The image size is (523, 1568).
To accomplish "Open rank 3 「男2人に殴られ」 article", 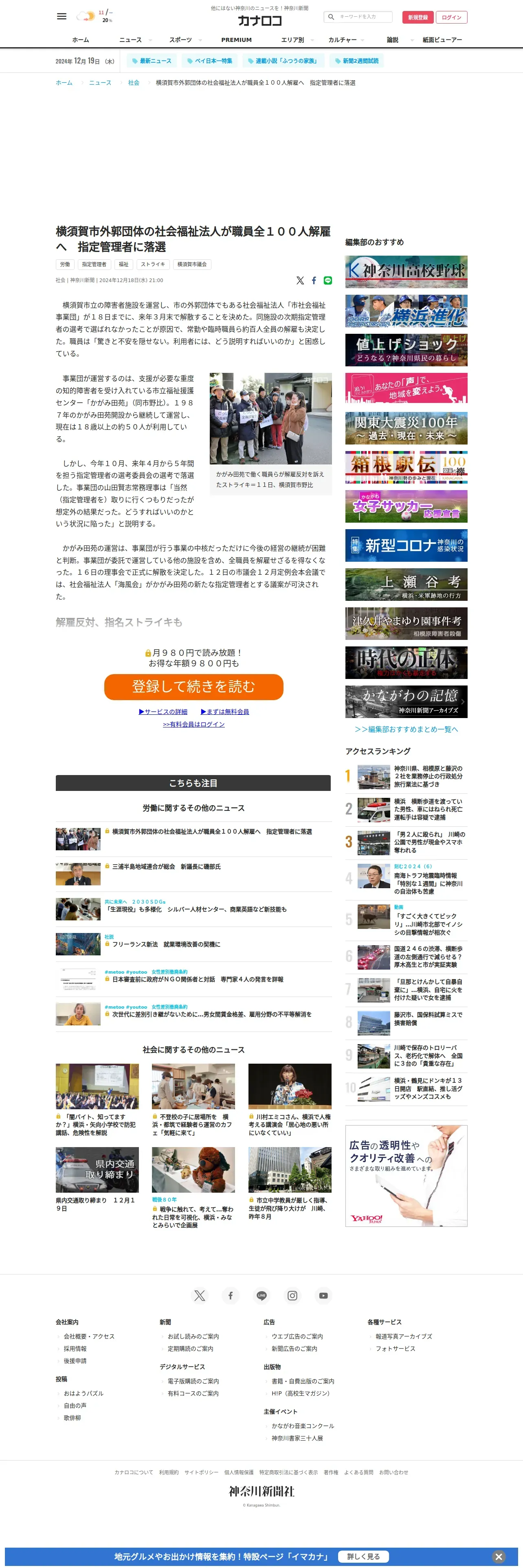I will tap(406, 842).
